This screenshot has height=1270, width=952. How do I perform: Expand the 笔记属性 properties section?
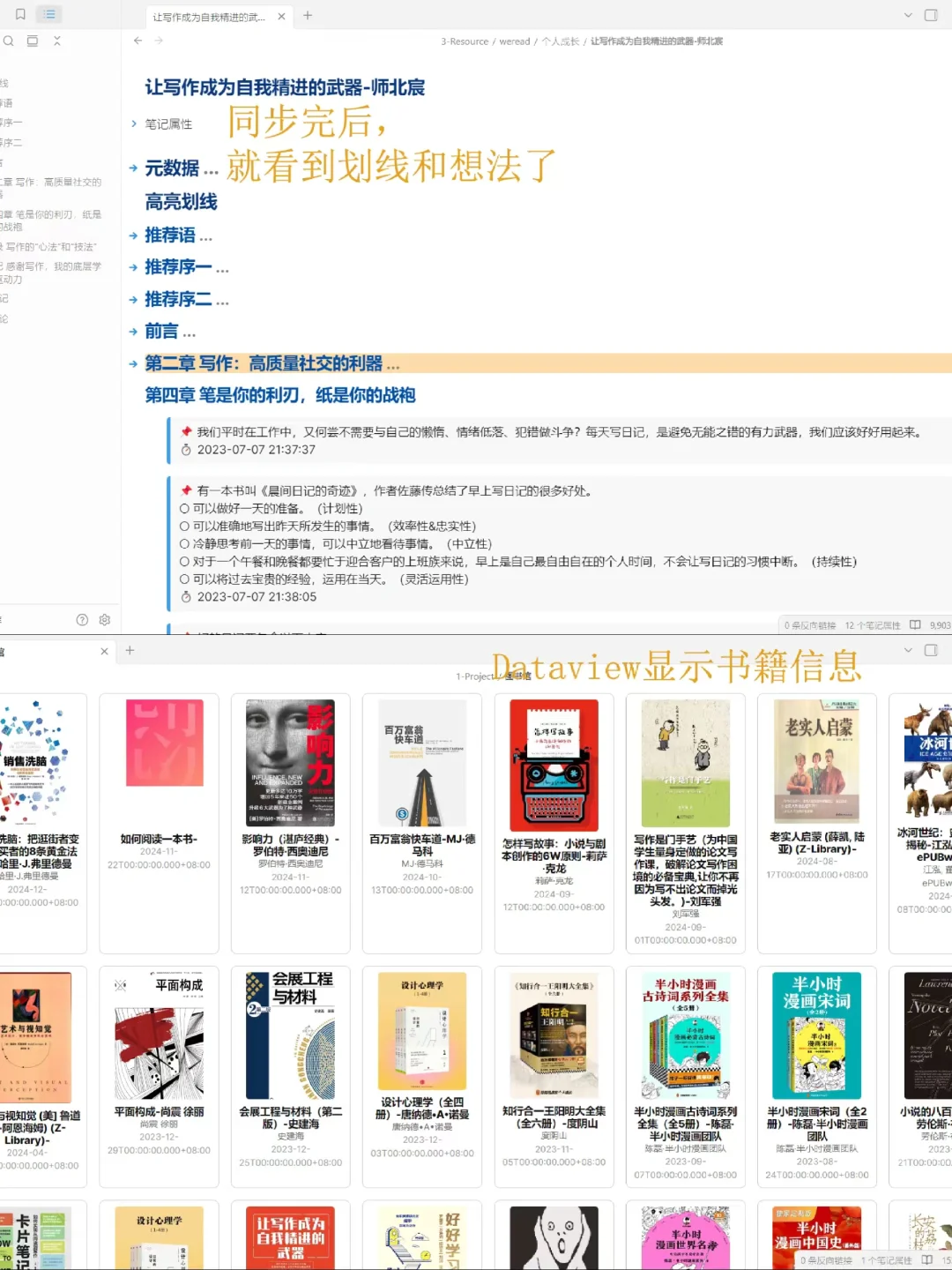[x=134, y=124]
